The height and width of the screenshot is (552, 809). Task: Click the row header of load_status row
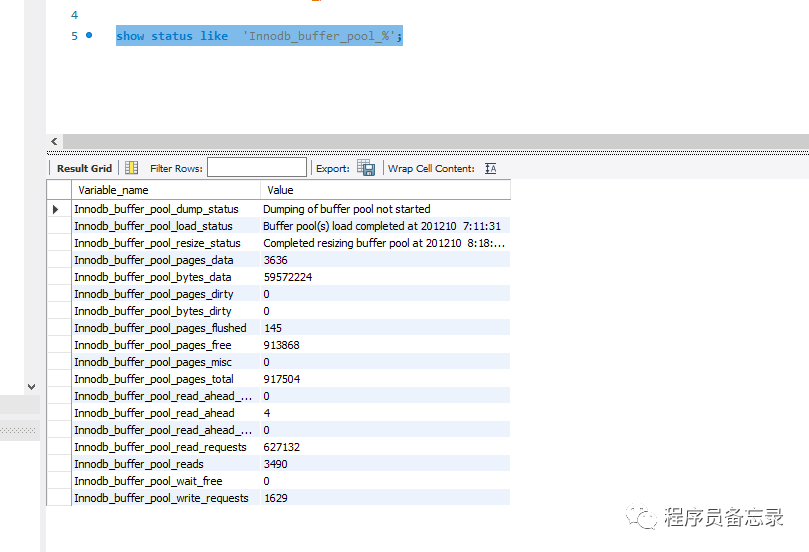59,226
